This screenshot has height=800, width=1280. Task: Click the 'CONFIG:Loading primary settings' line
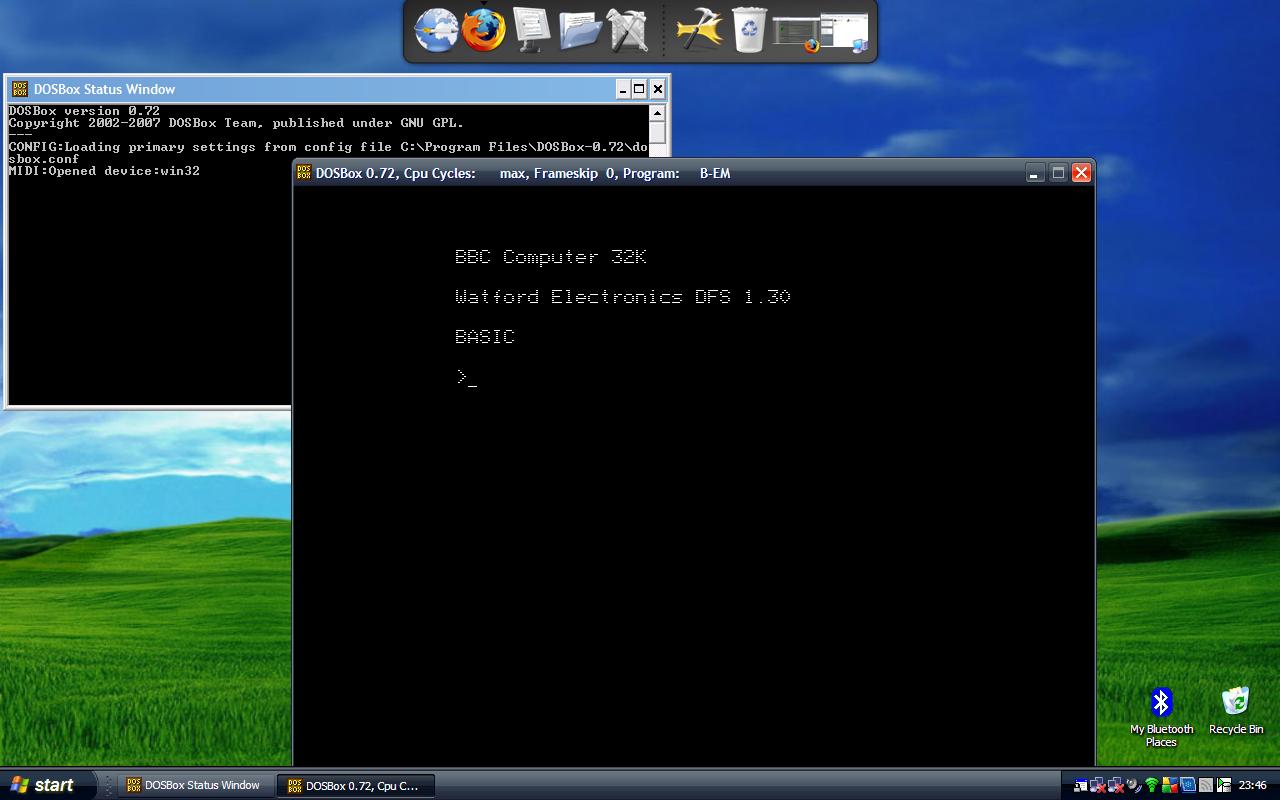pos(328,147)
